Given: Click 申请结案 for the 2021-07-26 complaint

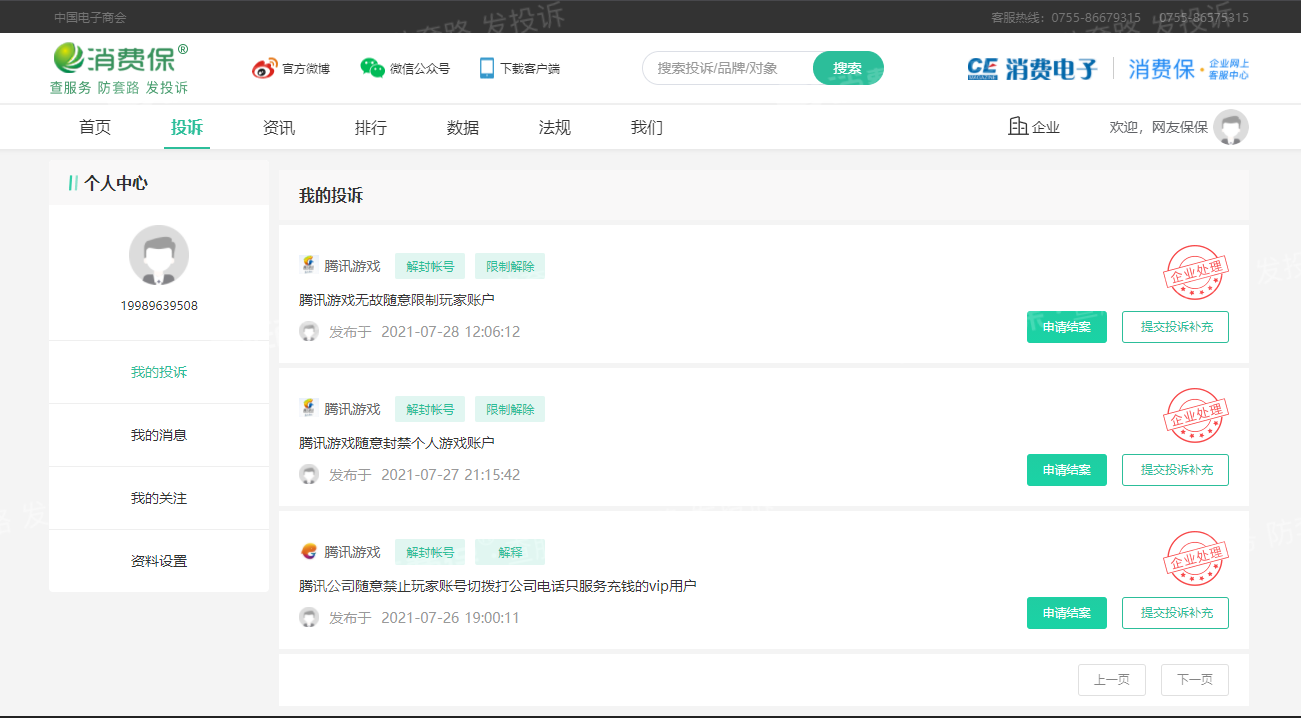Looking at the screenshot, I should tap(1067, 613).
